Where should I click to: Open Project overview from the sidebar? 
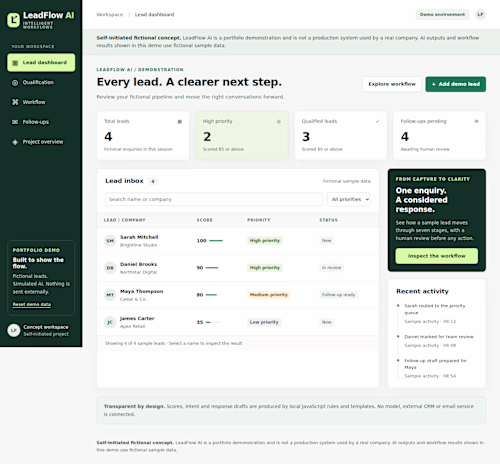(41, 142)
